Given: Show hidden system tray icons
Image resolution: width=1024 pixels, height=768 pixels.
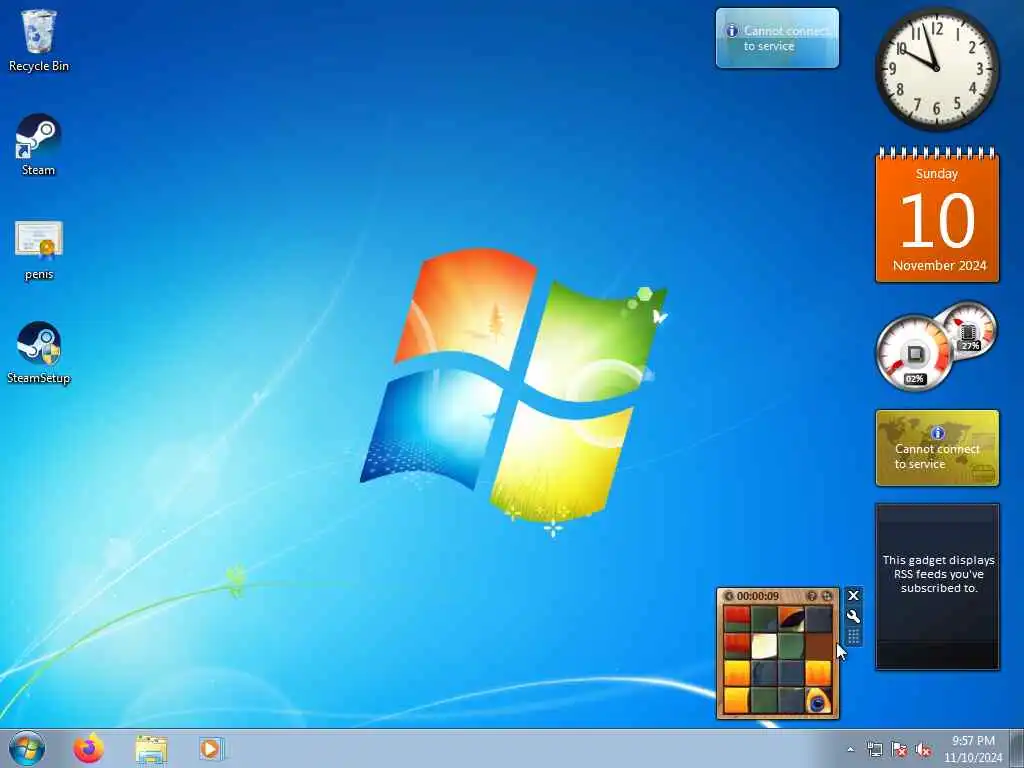Looking at the screenshot, I should (x=850, y=749).
